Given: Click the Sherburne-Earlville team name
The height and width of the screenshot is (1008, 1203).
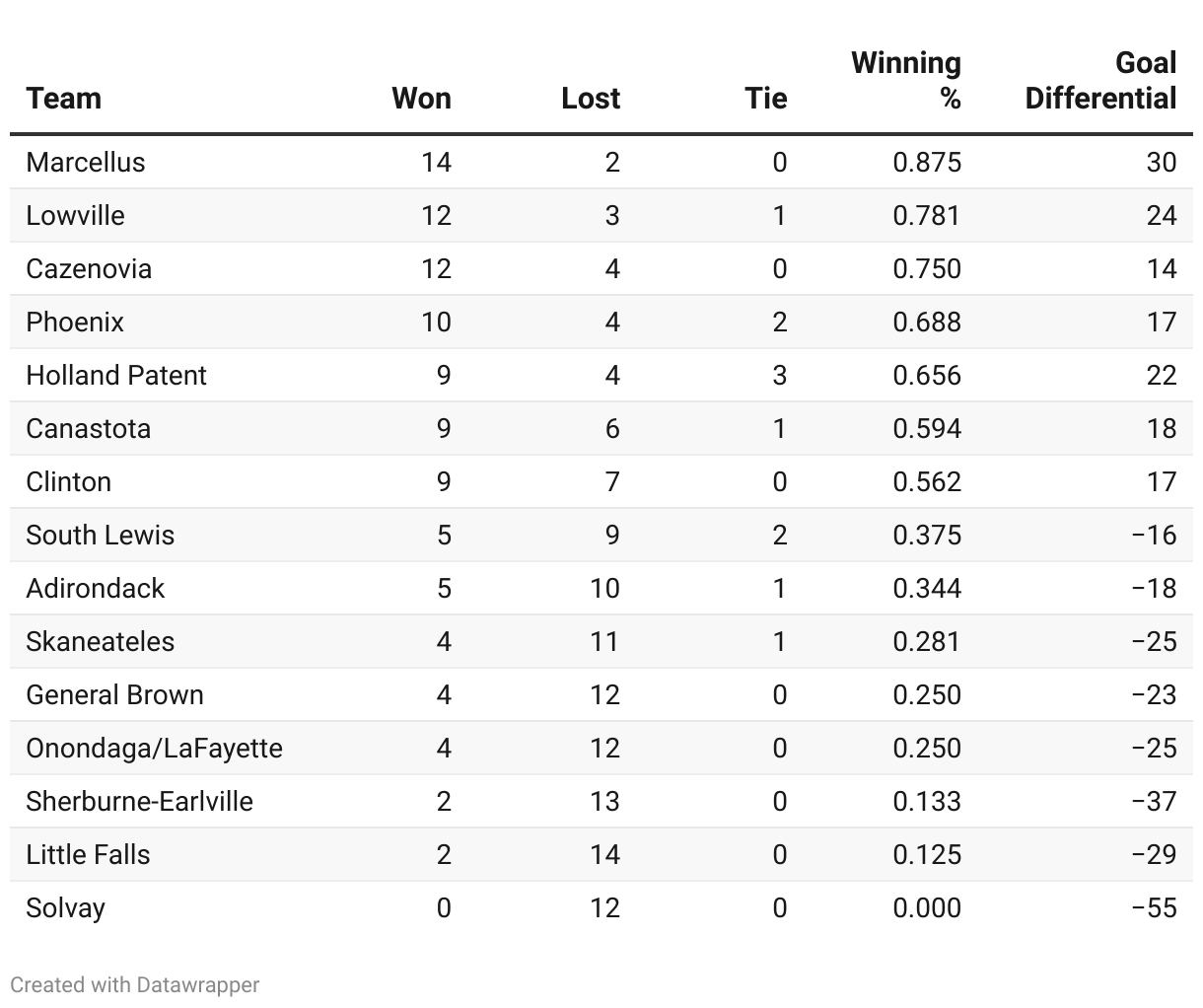Looking at the screenshot, I should click(140, 801).
